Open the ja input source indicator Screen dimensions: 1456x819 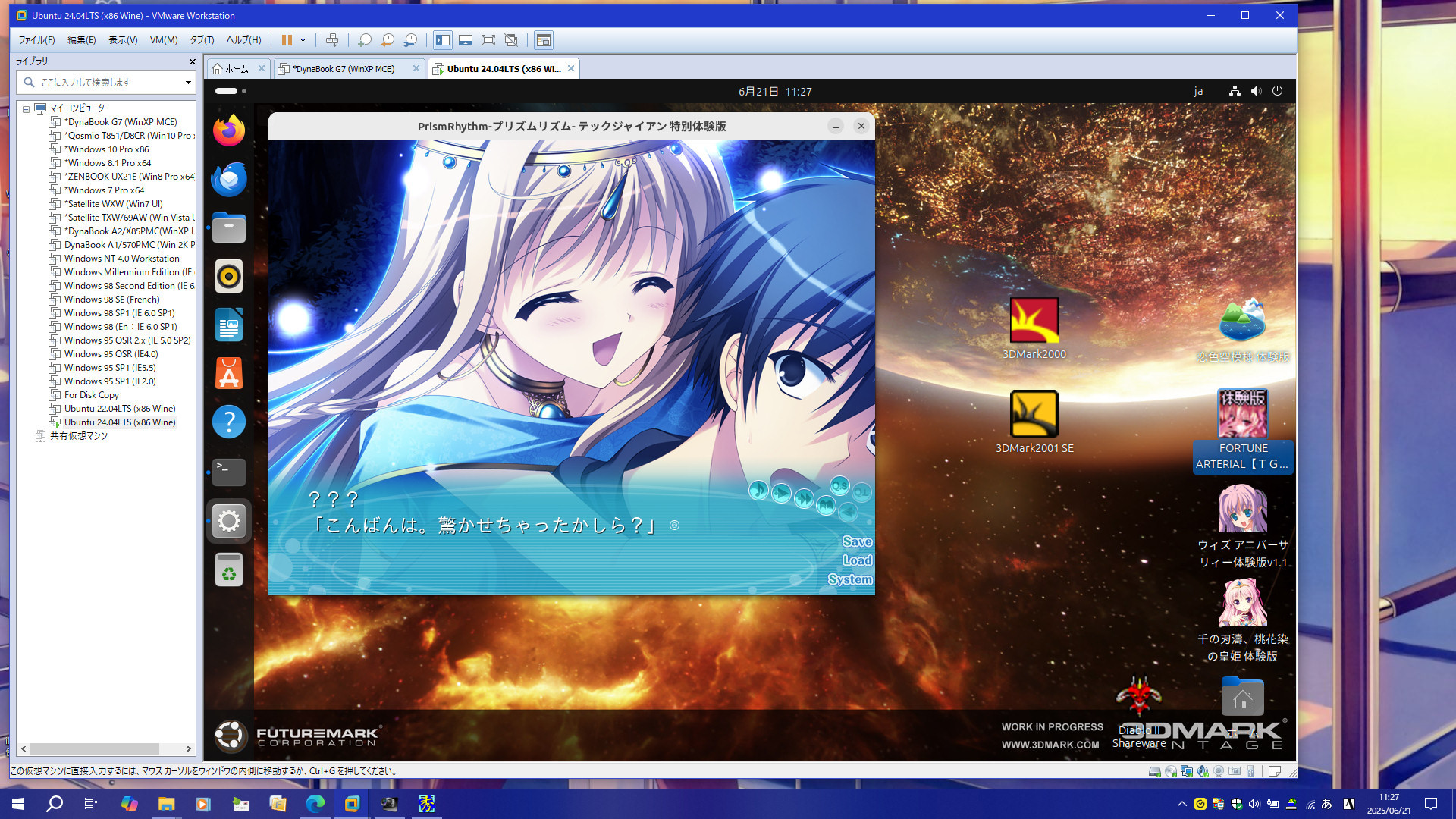tap(1198, 91)
